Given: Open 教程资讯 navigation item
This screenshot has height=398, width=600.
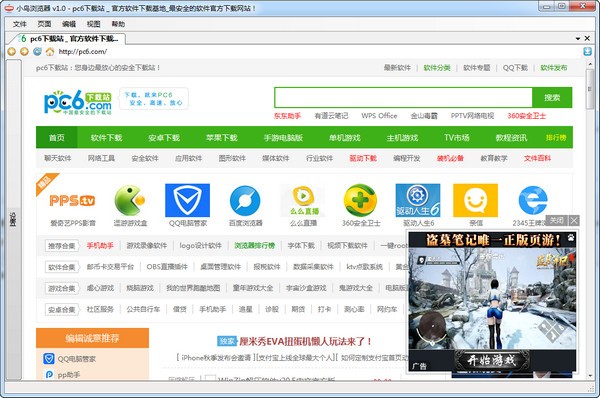Looking at the screenshot, I should (x=511, y=137).
